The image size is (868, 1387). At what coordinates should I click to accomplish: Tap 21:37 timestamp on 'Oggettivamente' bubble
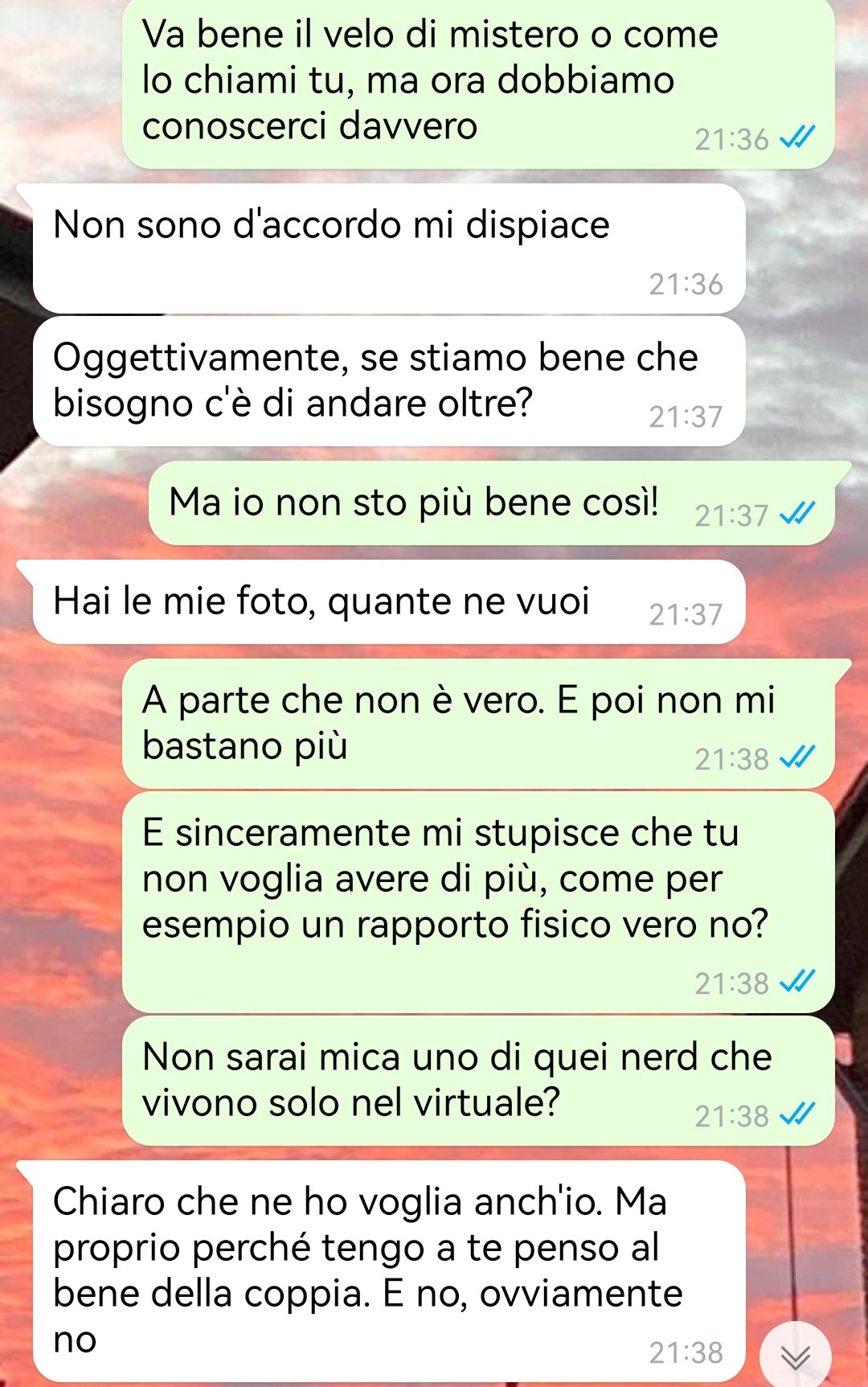[686, 417]
